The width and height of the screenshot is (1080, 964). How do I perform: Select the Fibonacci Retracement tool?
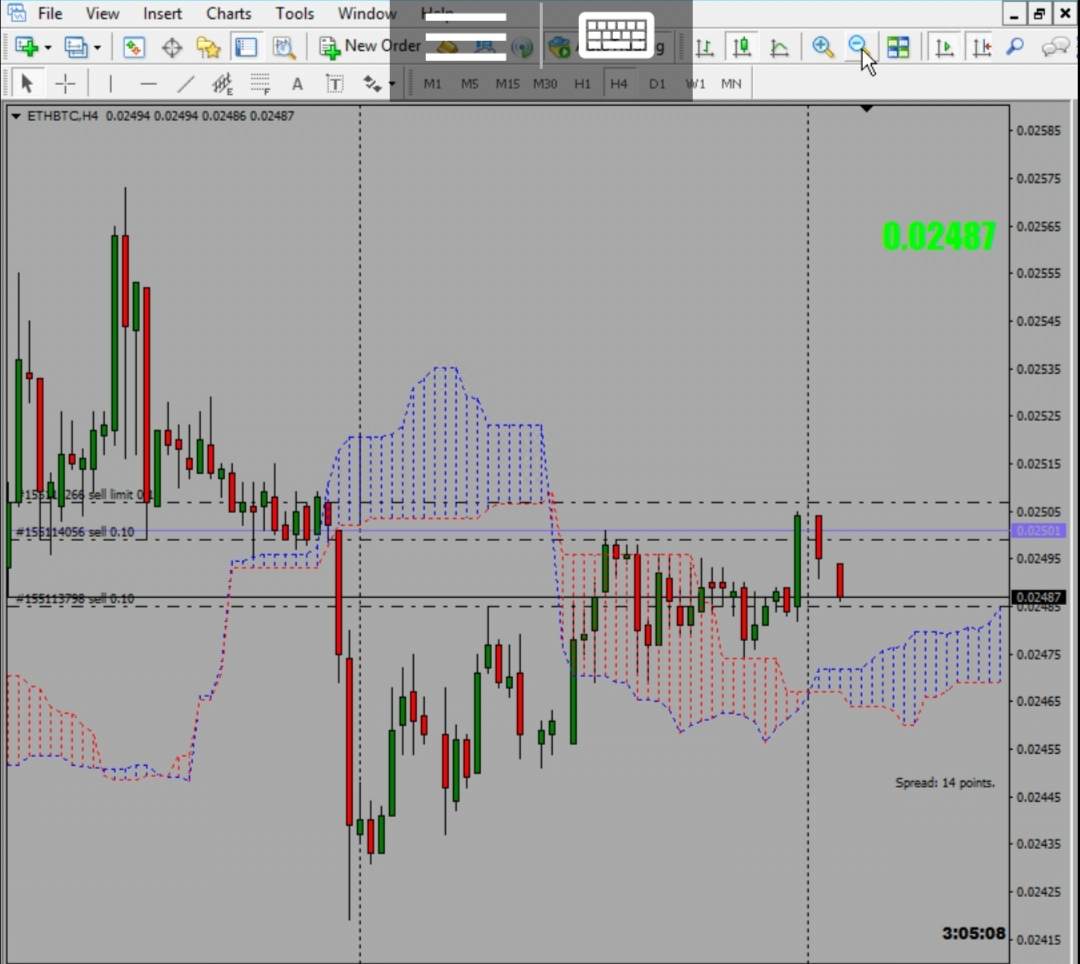(260, 84)
